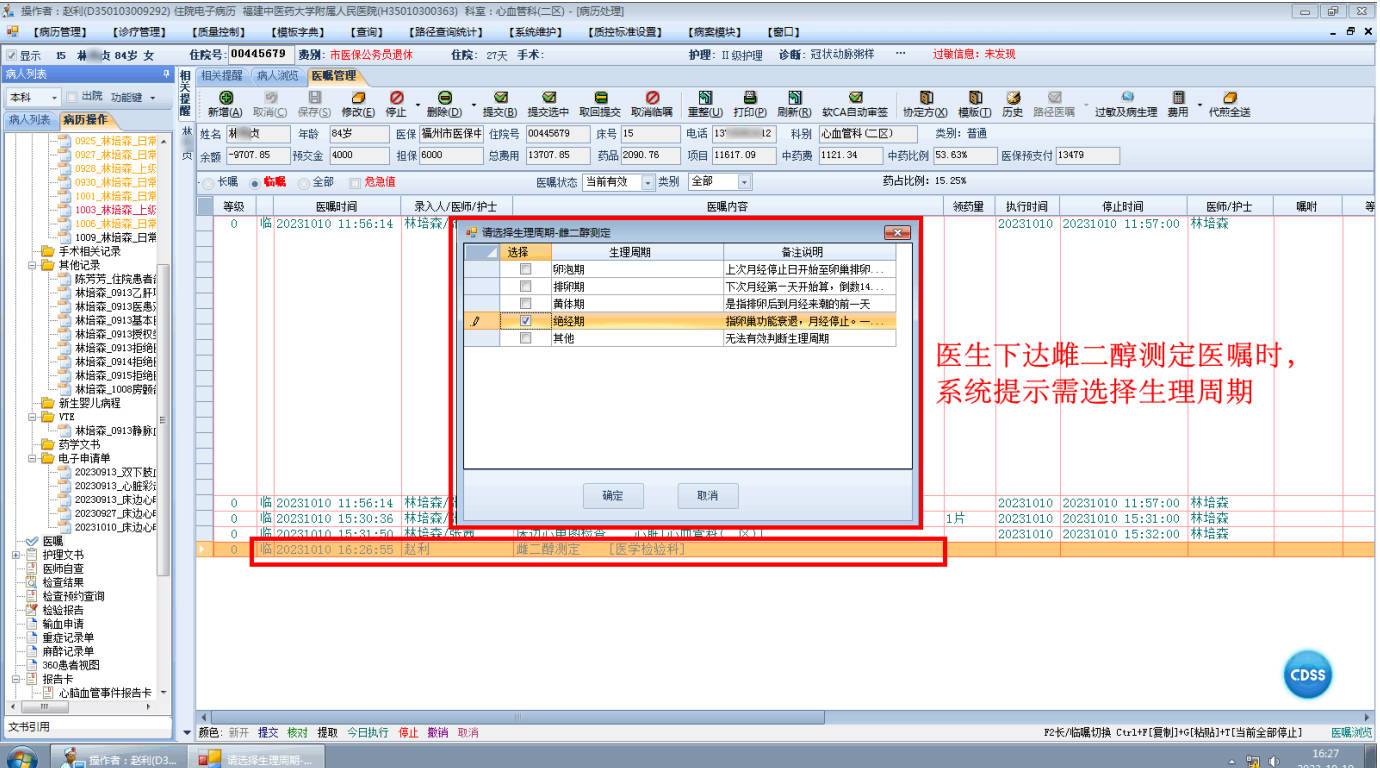
Task: Close the 请选择生理周期 dialog
Action: [x=897, y=232]
